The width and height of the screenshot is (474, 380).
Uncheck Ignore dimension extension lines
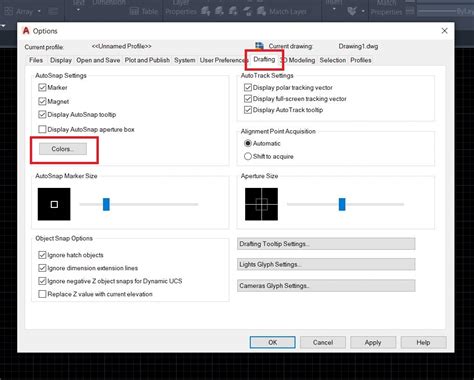click(42, 268)
